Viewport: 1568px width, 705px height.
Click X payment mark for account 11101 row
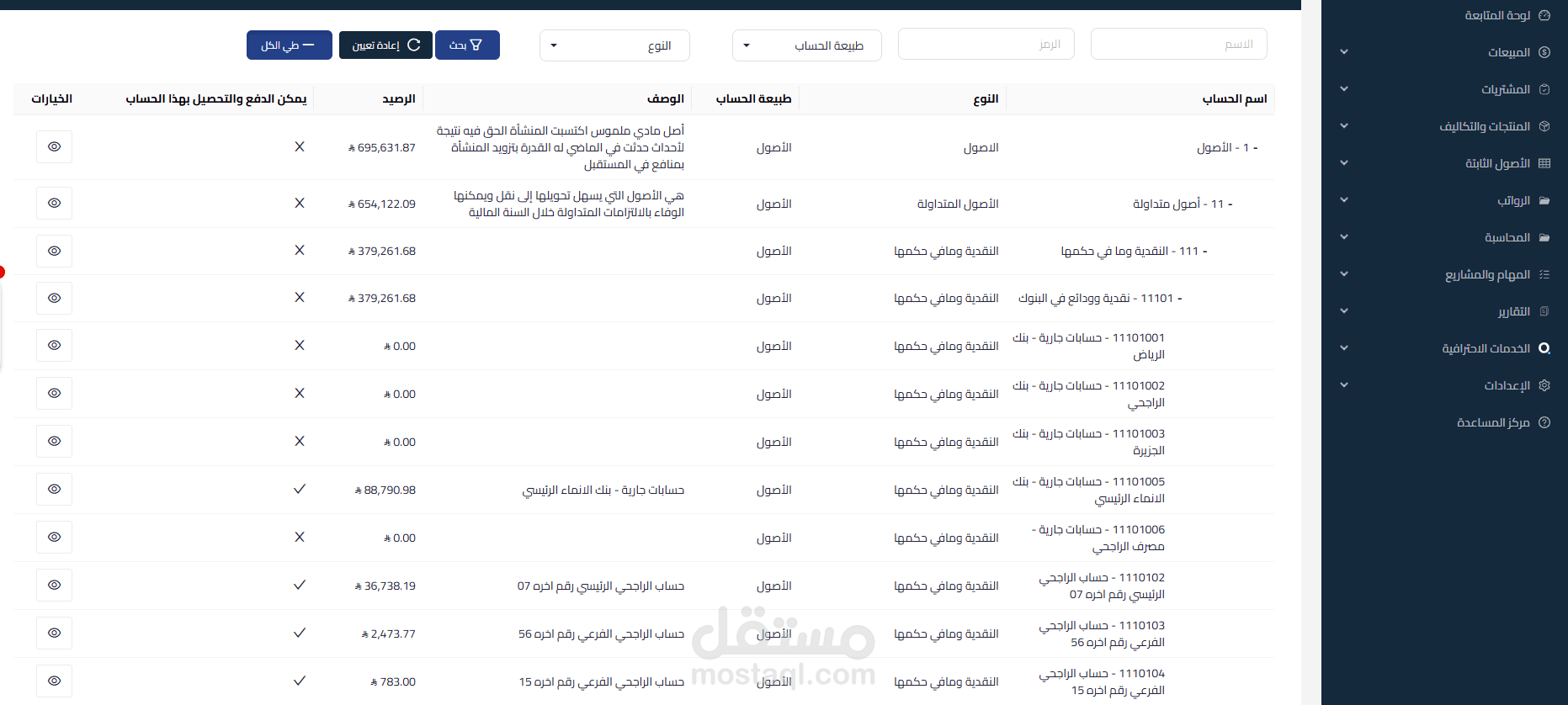click(300, 297)
